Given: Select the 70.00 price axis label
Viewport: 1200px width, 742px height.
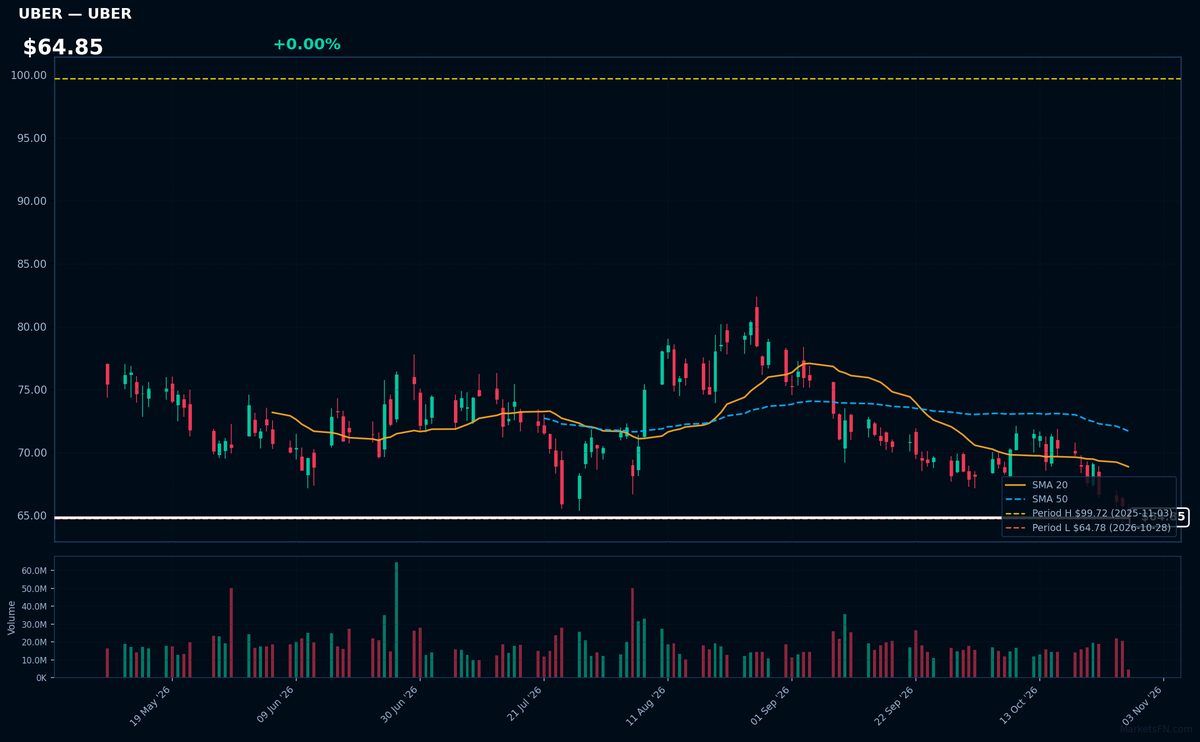Looking at the screenshot, I should (32, 453).
